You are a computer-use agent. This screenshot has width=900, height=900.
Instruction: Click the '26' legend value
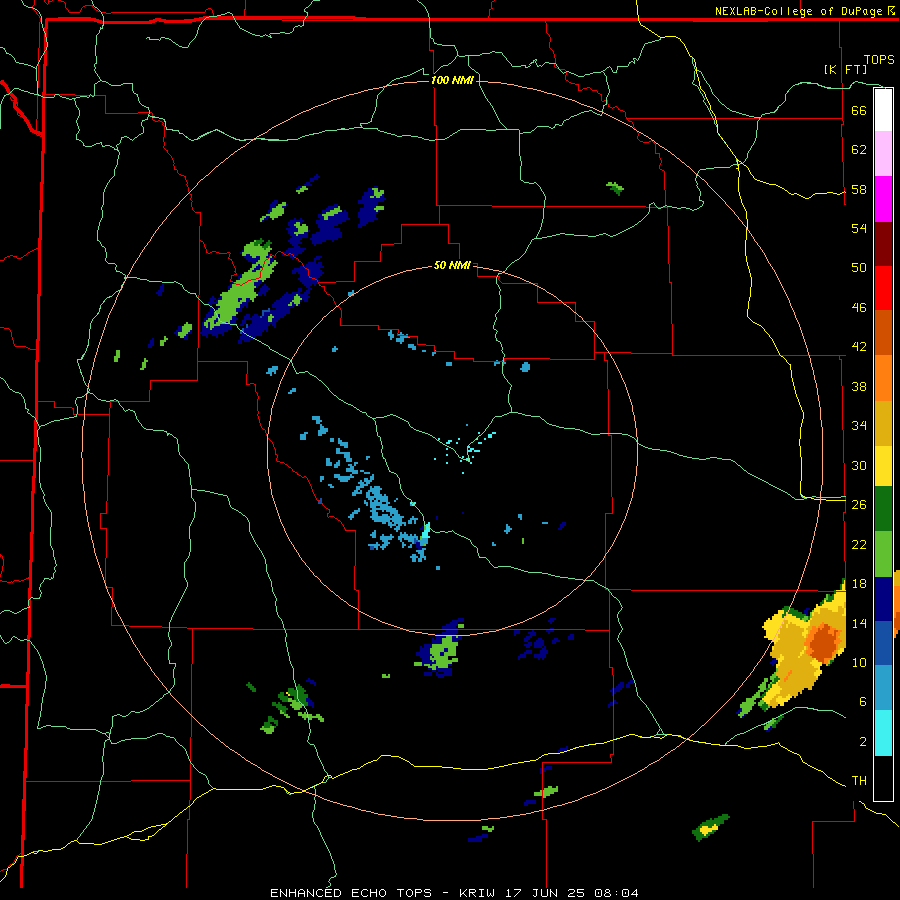[859, 505]
